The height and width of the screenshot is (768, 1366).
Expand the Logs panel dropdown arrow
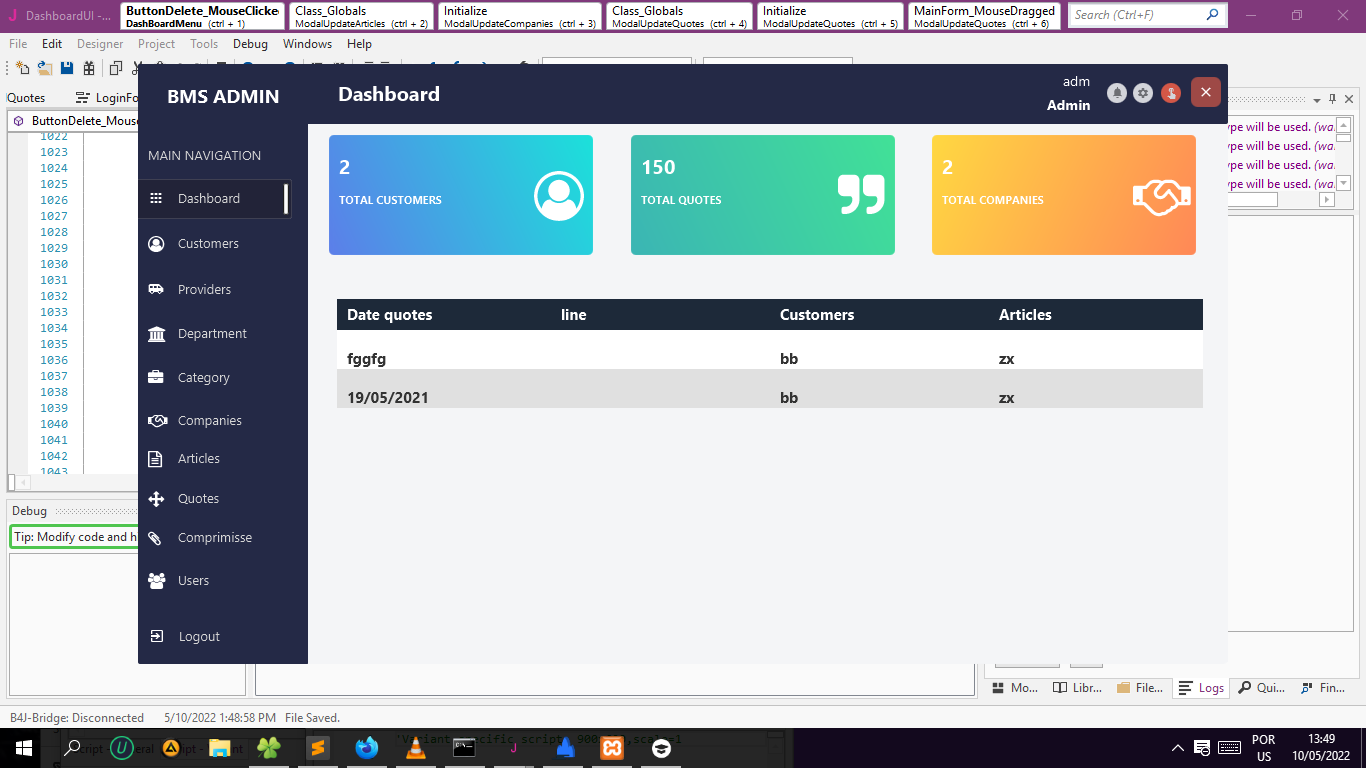coord(1316,99)
